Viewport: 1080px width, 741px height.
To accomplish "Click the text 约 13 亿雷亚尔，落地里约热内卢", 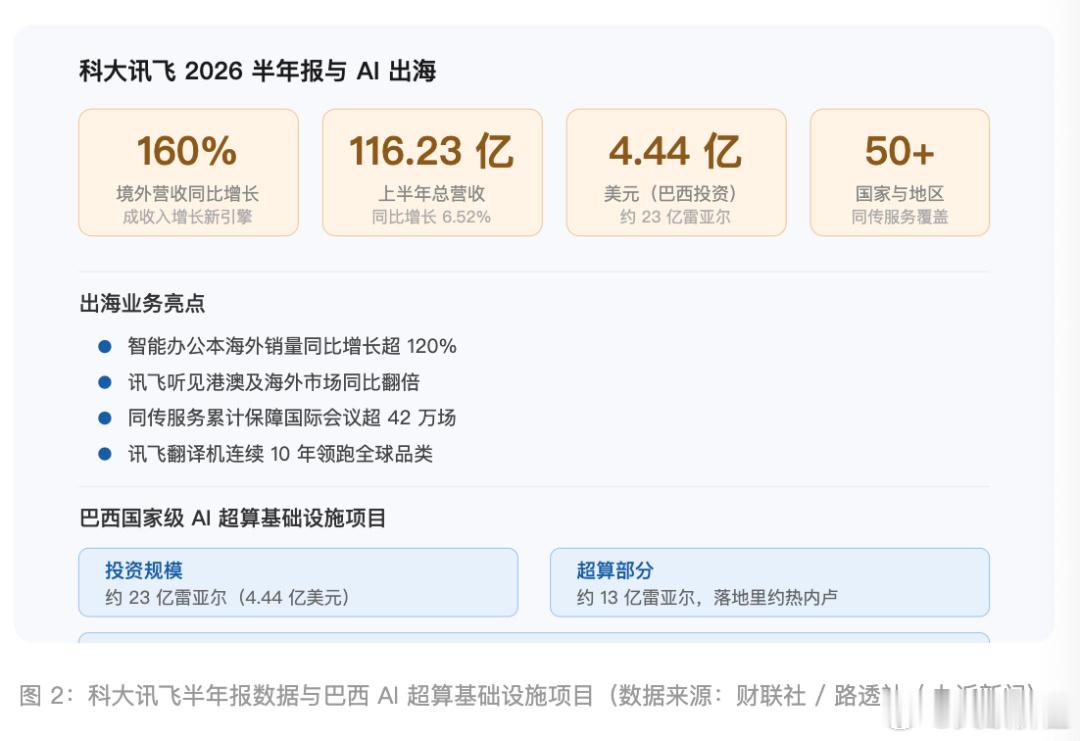I will click(707, 597).
